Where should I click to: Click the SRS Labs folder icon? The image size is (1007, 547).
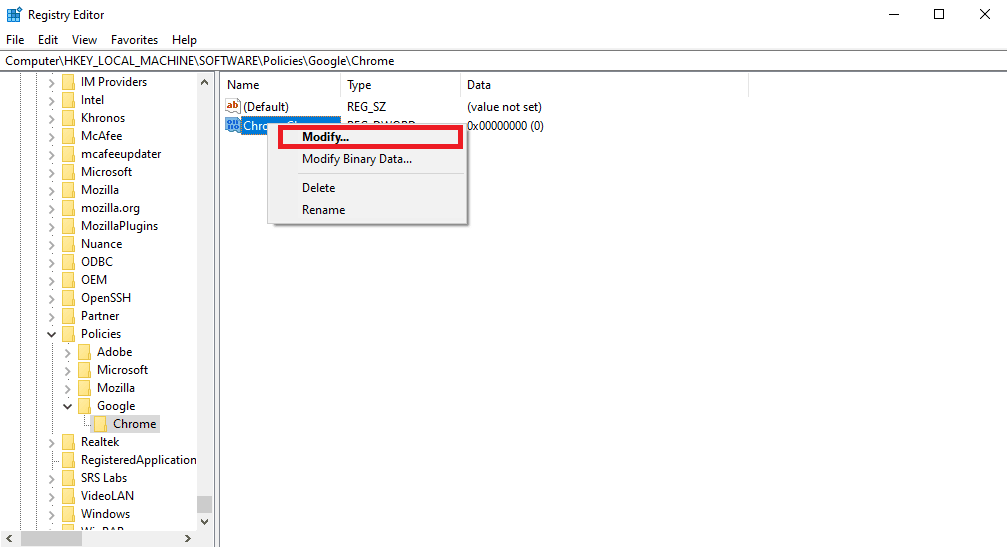point(69,478)
